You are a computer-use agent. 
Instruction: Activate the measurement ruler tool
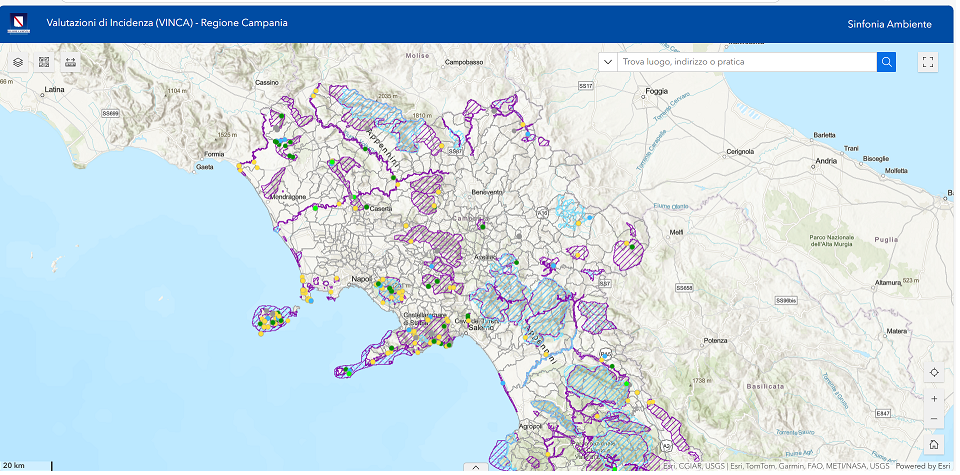tap(70, 62)
